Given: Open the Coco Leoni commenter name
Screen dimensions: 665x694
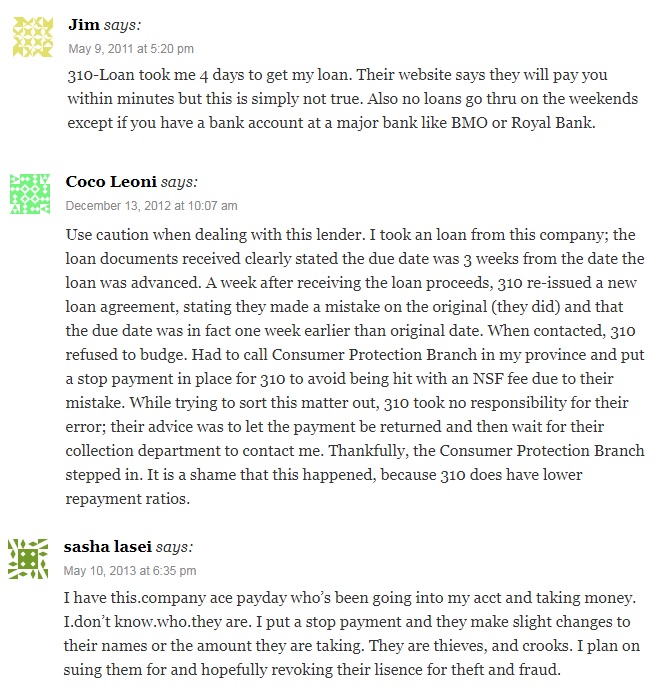Looking at the screenshot, I should pyautogui.click(x=111, y=181).
